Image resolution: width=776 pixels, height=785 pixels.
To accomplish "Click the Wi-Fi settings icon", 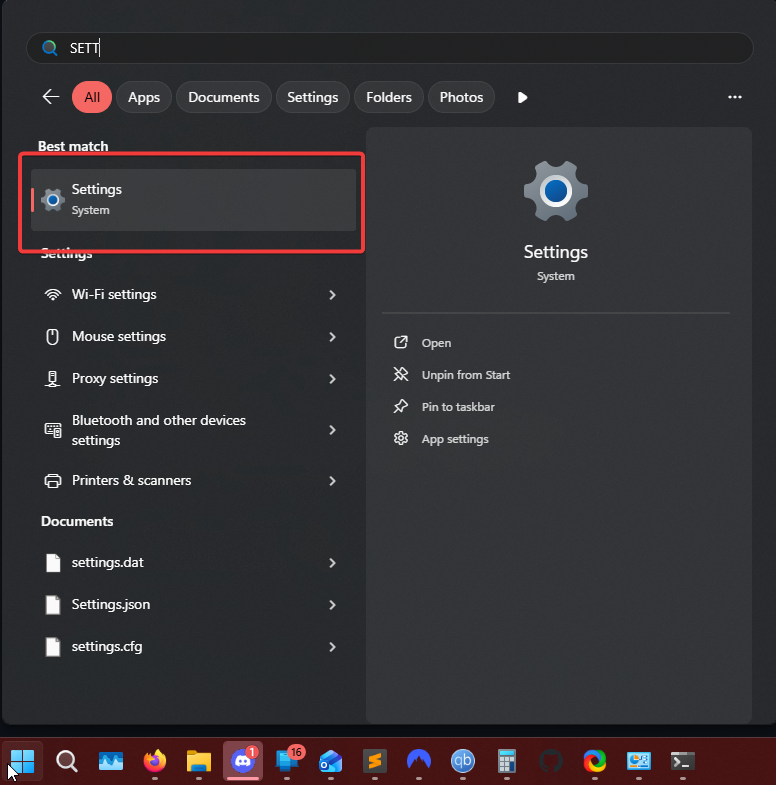I will (53, 294).
